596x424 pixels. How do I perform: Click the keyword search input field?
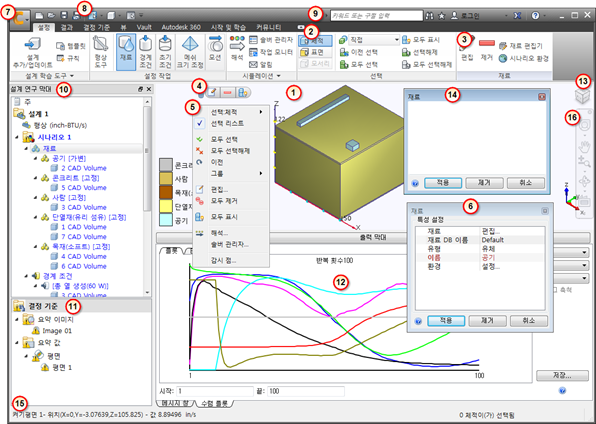point(376,16)
